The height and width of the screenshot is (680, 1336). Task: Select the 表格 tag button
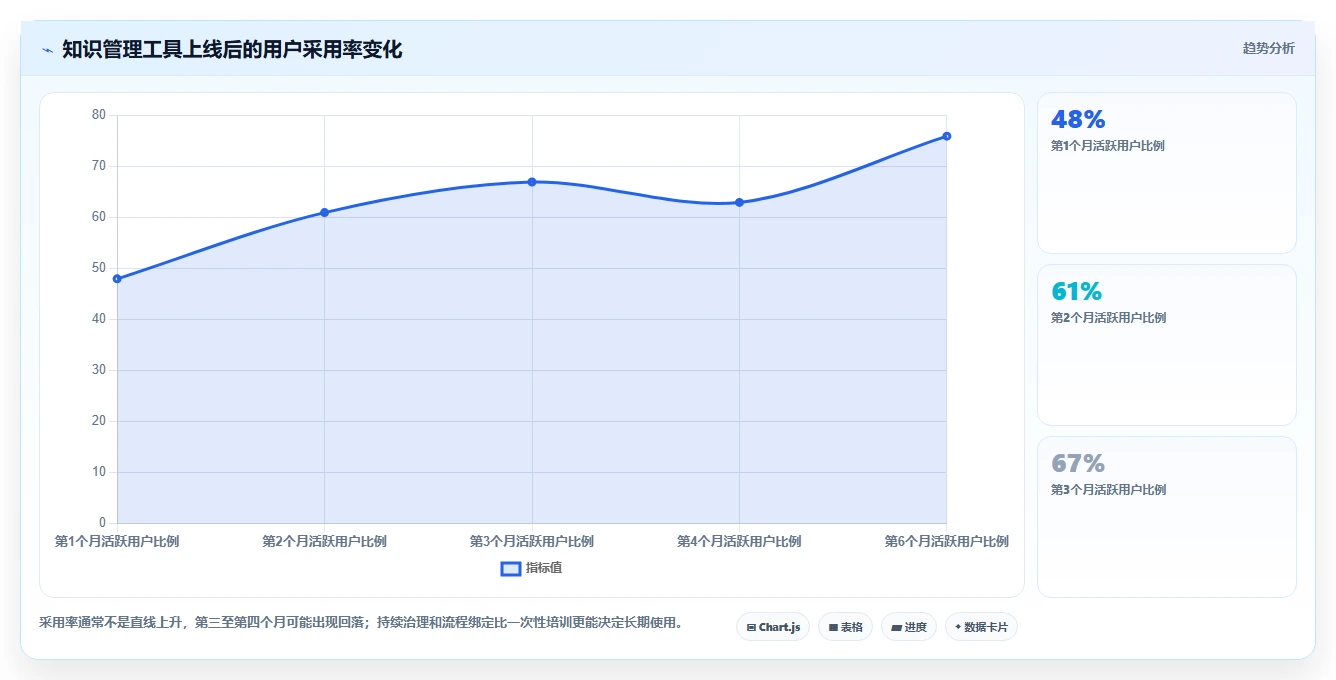pos(845,627)
